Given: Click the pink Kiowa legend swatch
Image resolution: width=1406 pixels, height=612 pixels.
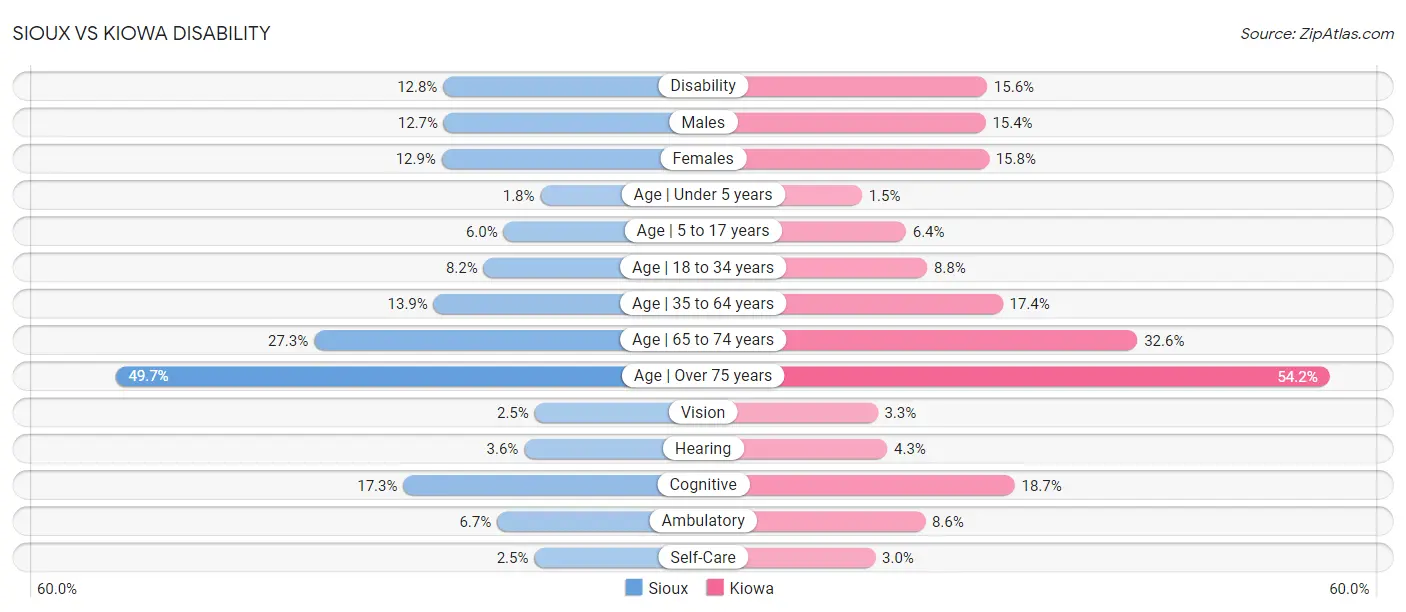Looking at the screenshot, I should click(714, 588).
